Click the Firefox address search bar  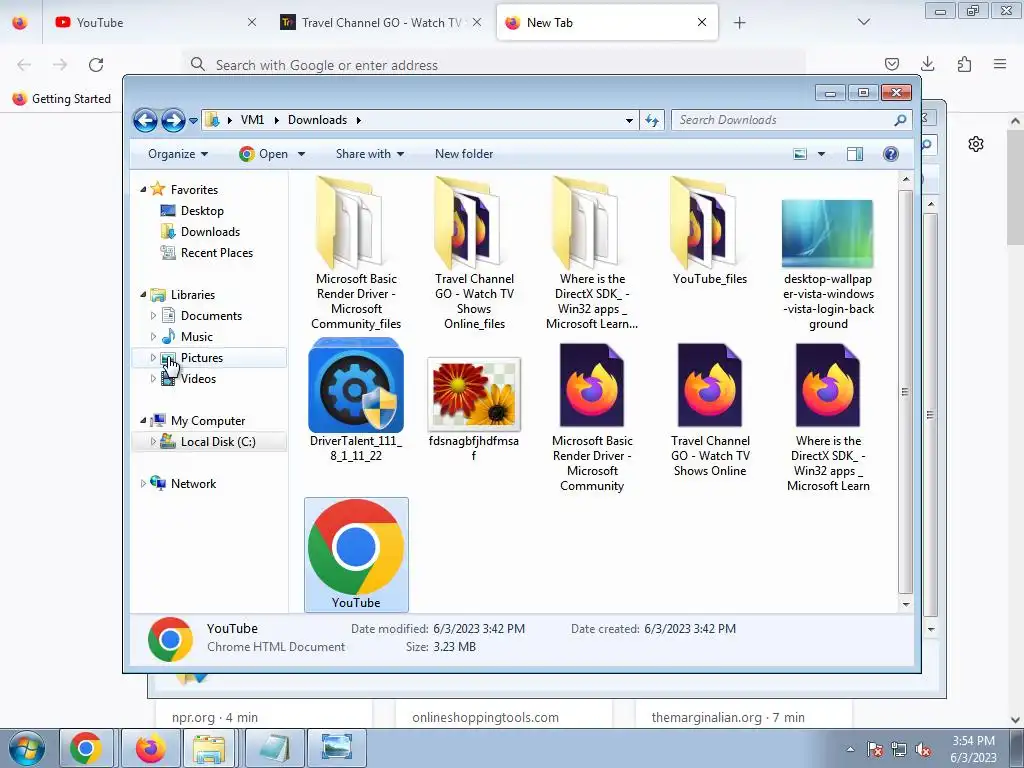point(493,65)
